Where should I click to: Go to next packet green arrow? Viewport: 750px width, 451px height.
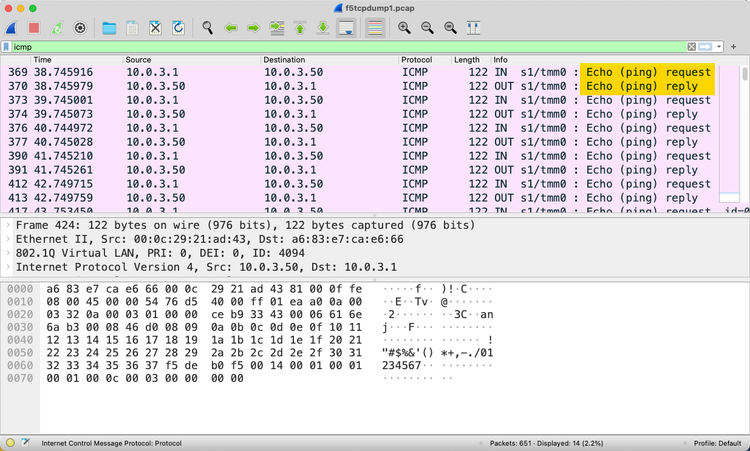pyautogui.click(x=254, y=28)
